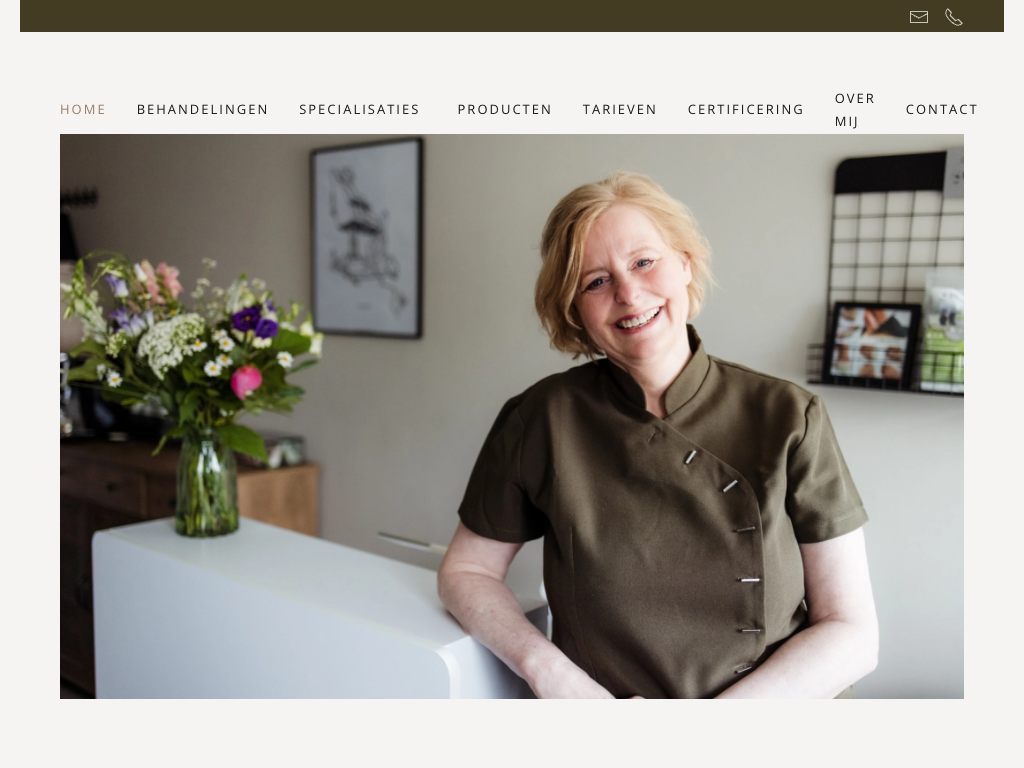Open the Home menu item

coord(83,109)
